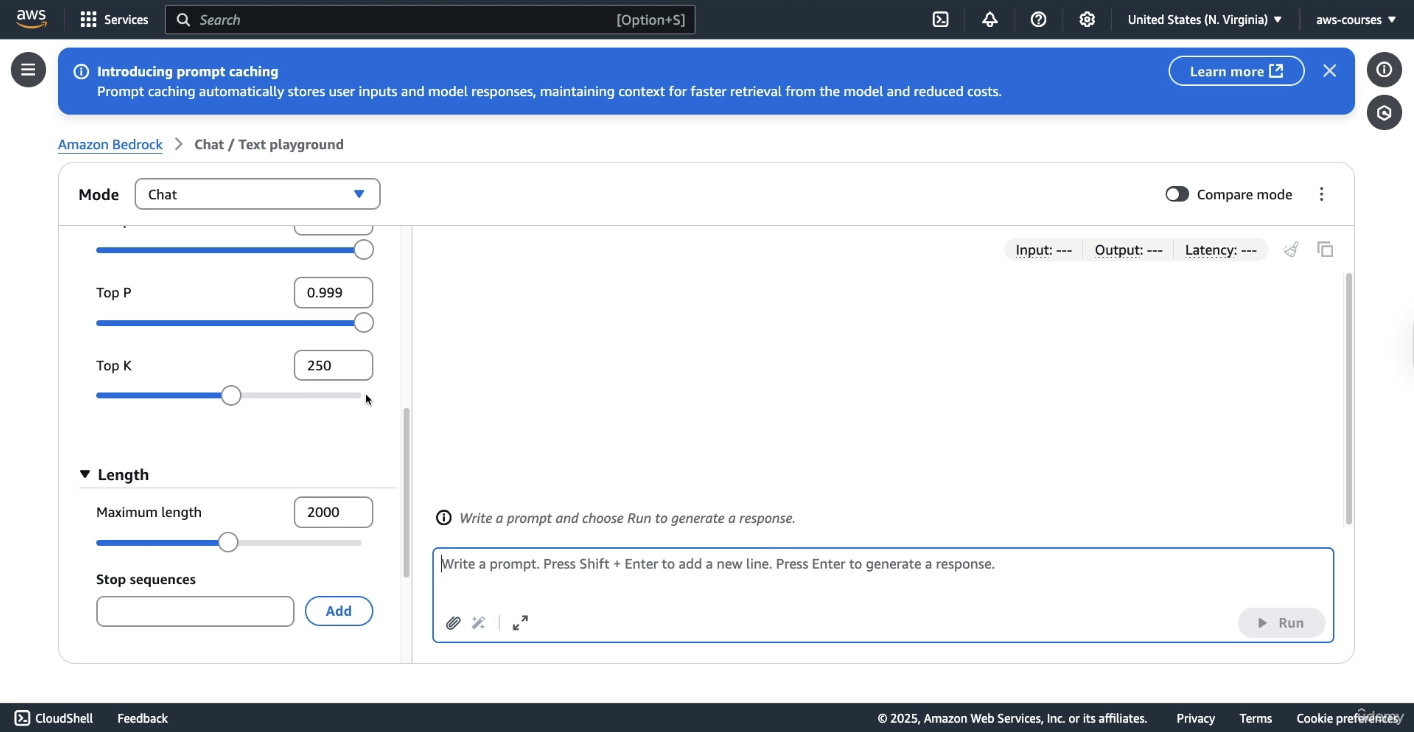Click the Top K slider handle
Screen dimensions: 1414x732
tap(231, 396)
